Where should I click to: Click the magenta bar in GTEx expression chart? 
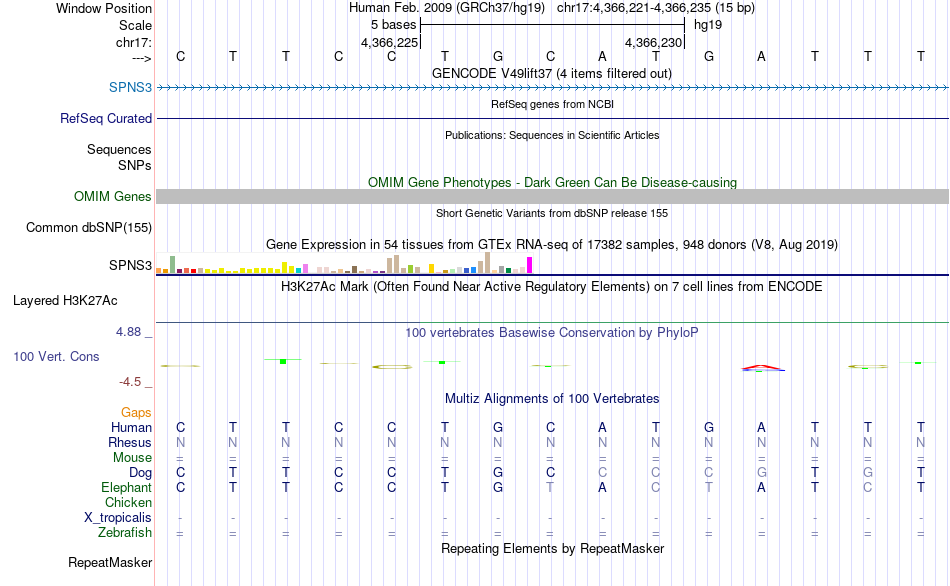pos(530,265)
